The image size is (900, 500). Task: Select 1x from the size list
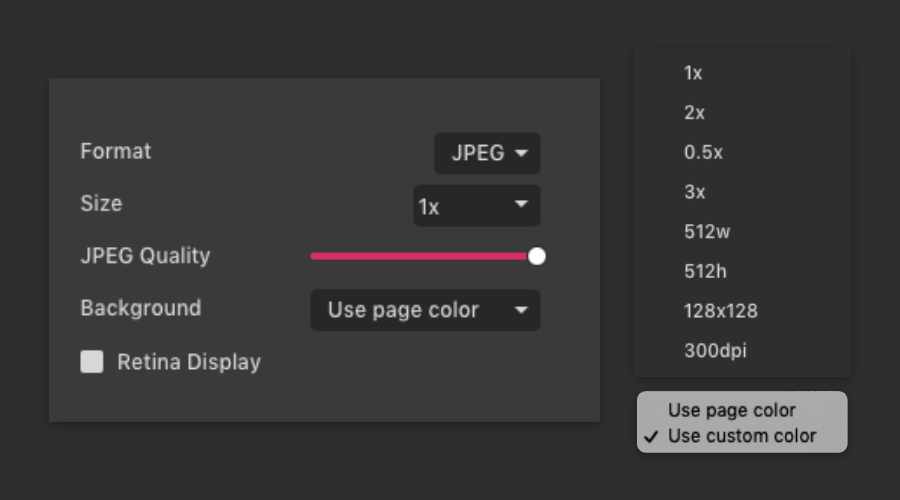click(693, 73)
